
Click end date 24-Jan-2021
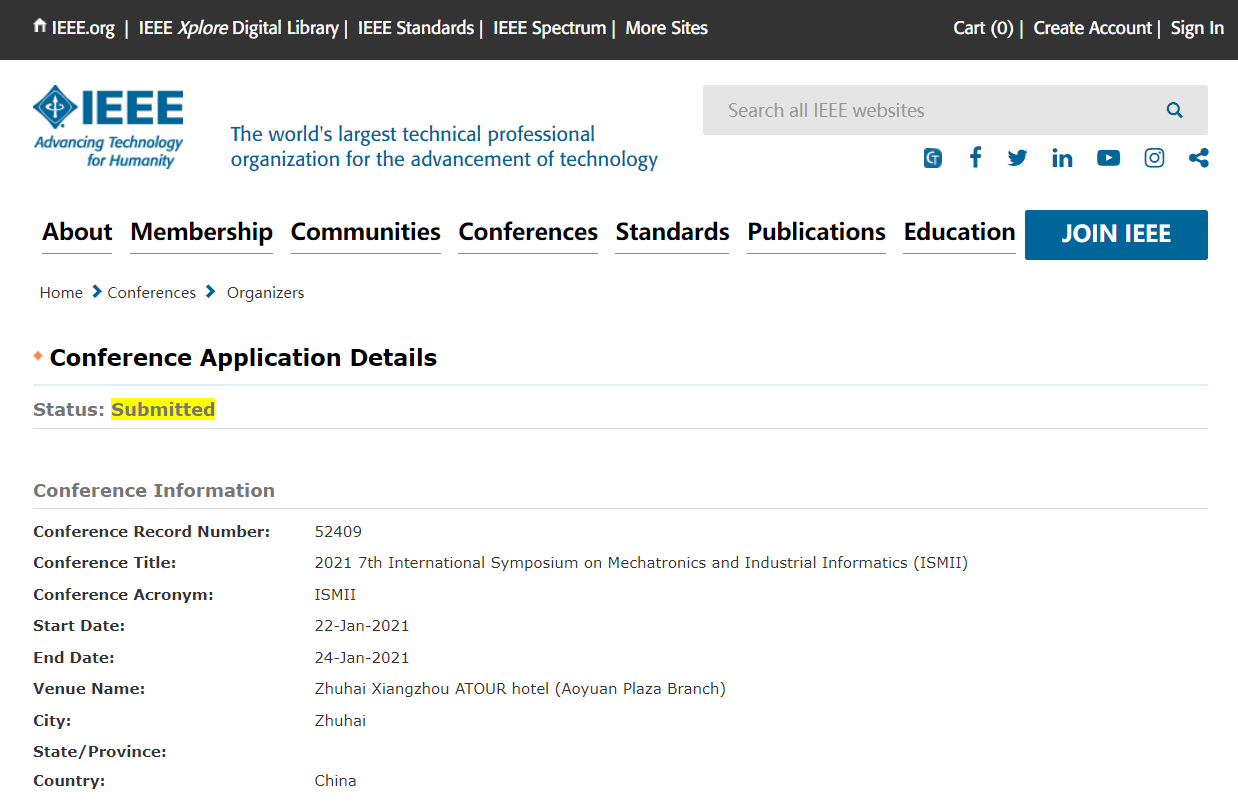[362, 658]
